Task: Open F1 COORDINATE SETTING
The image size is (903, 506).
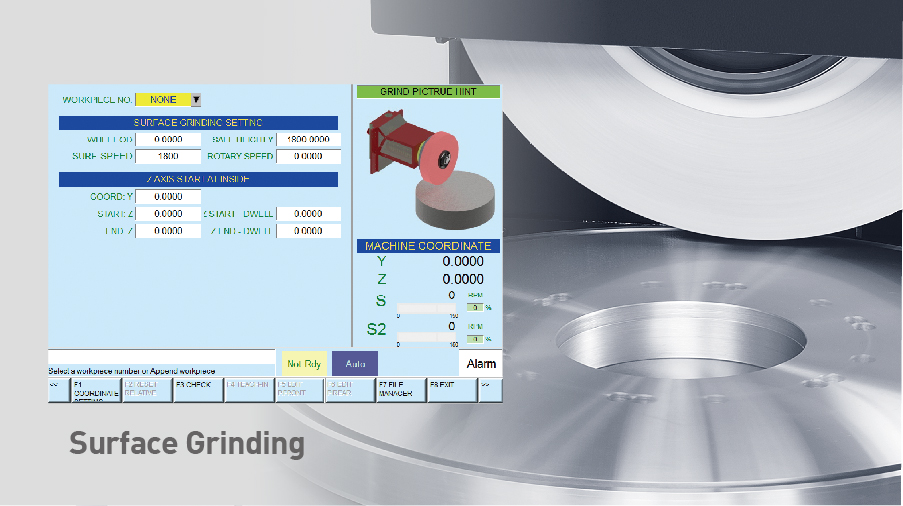Action: pos(96,390)
